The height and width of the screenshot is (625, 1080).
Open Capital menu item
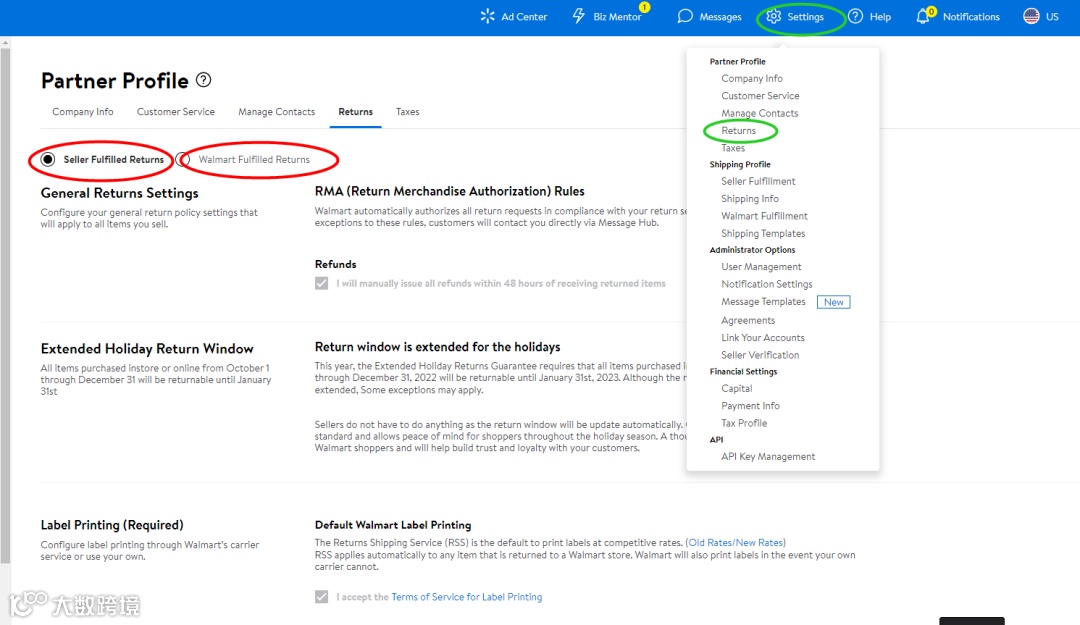[x=736, y=389]
